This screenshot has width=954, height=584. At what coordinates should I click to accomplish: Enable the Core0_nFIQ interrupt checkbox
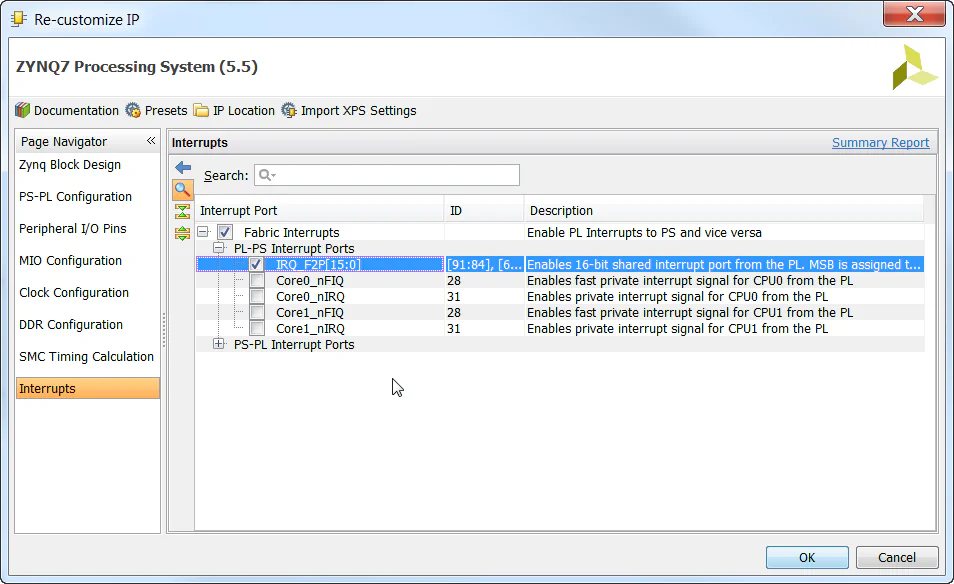coord(257,280)
